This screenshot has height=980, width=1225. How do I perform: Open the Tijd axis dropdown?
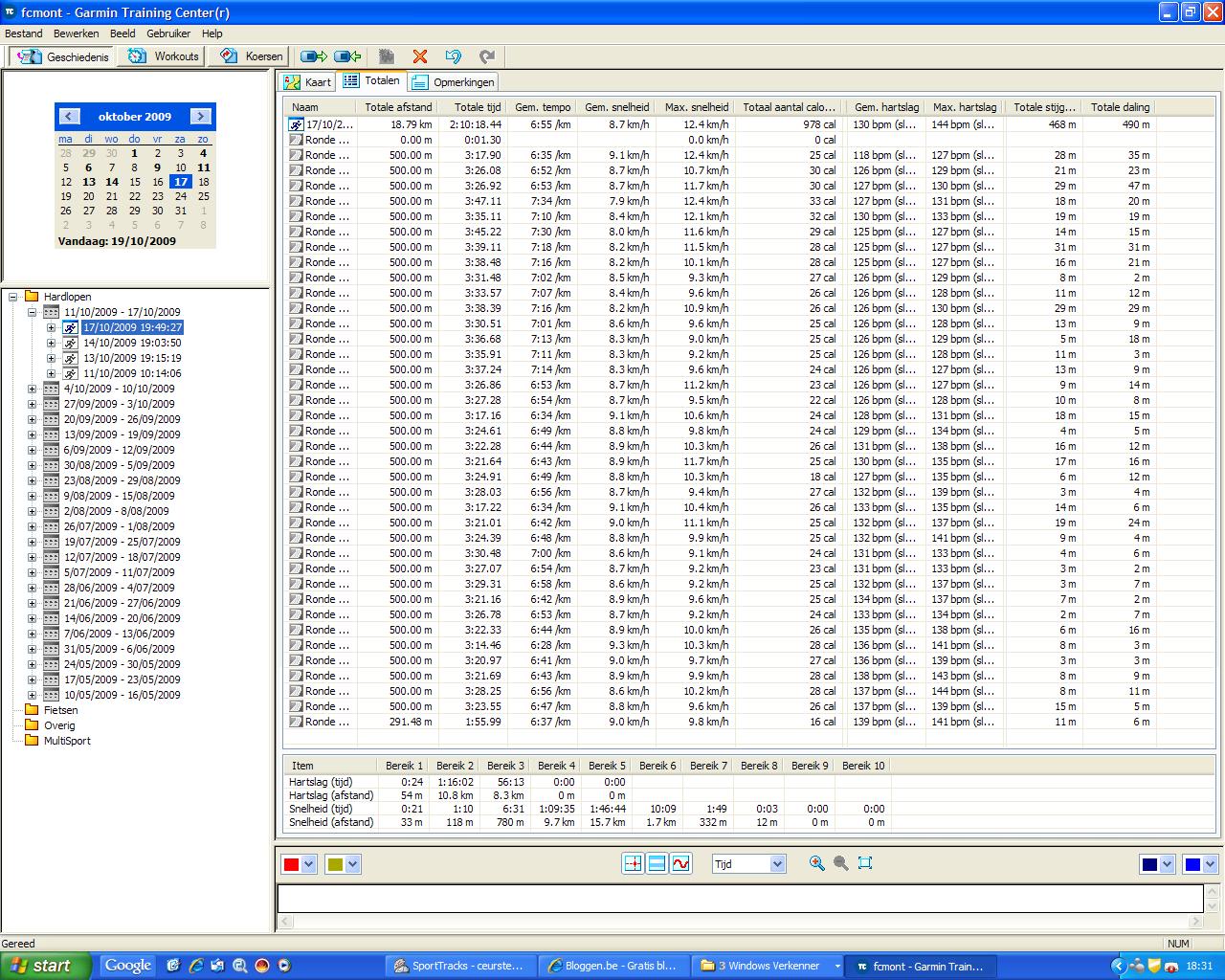(x=777, y=864)
